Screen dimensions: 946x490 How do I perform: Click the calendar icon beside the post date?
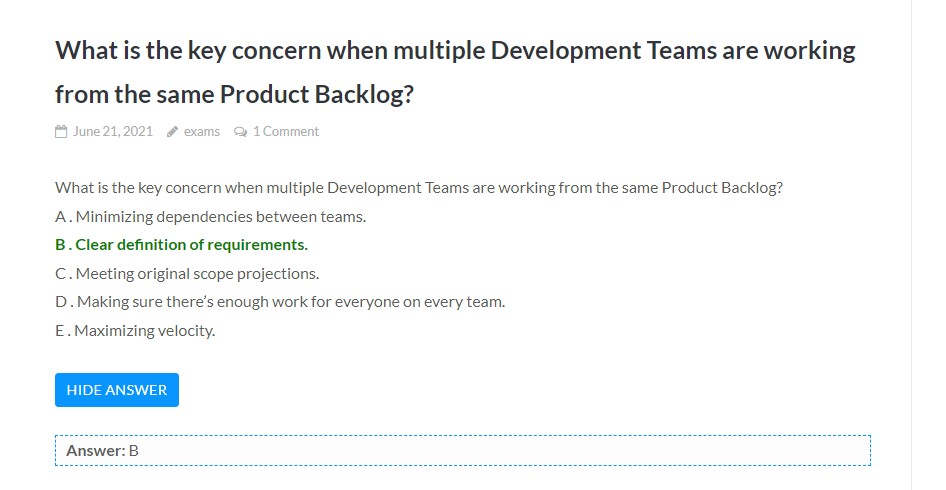[61, 131]
